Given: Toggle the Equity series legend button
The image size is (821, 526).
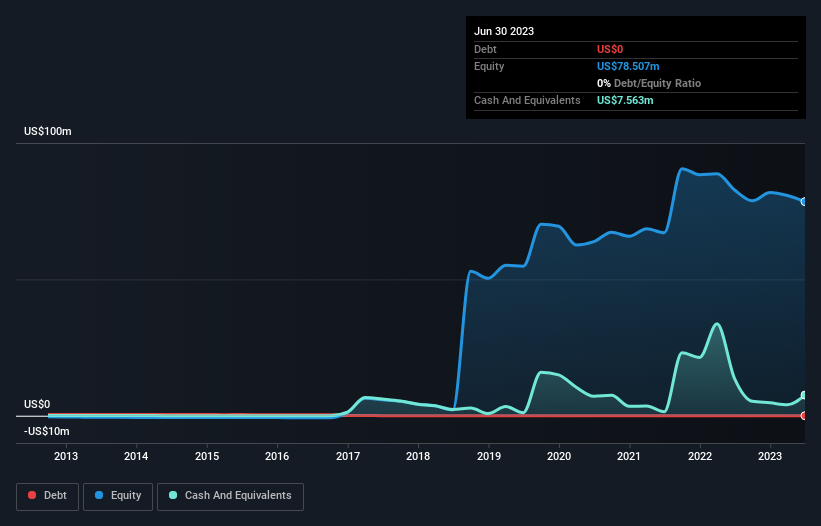Looking at the screenshot, I should point(118,496).
